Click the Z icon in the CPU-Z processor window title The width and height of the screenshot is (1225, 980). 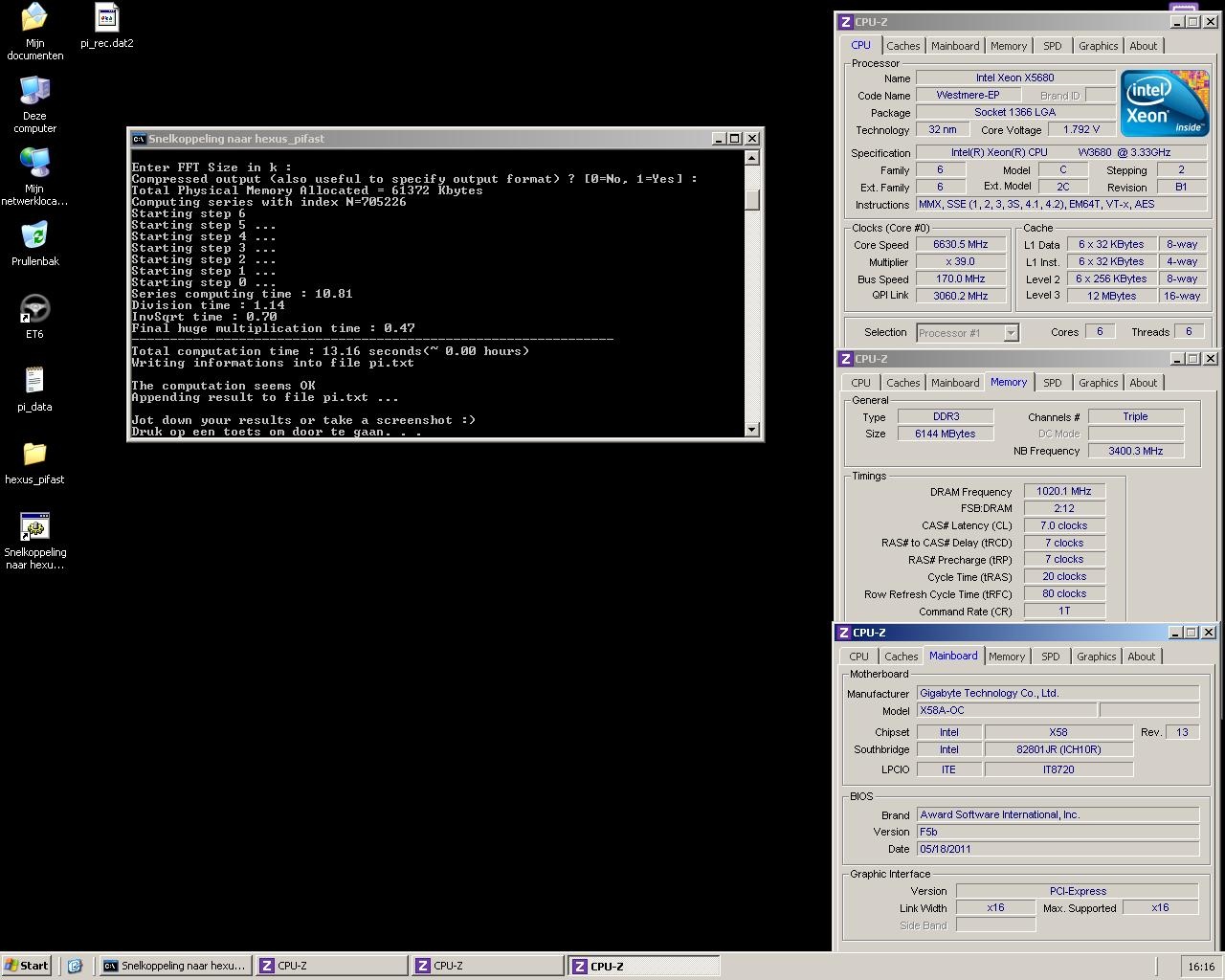pyautogui.click(x=845, y=22)
